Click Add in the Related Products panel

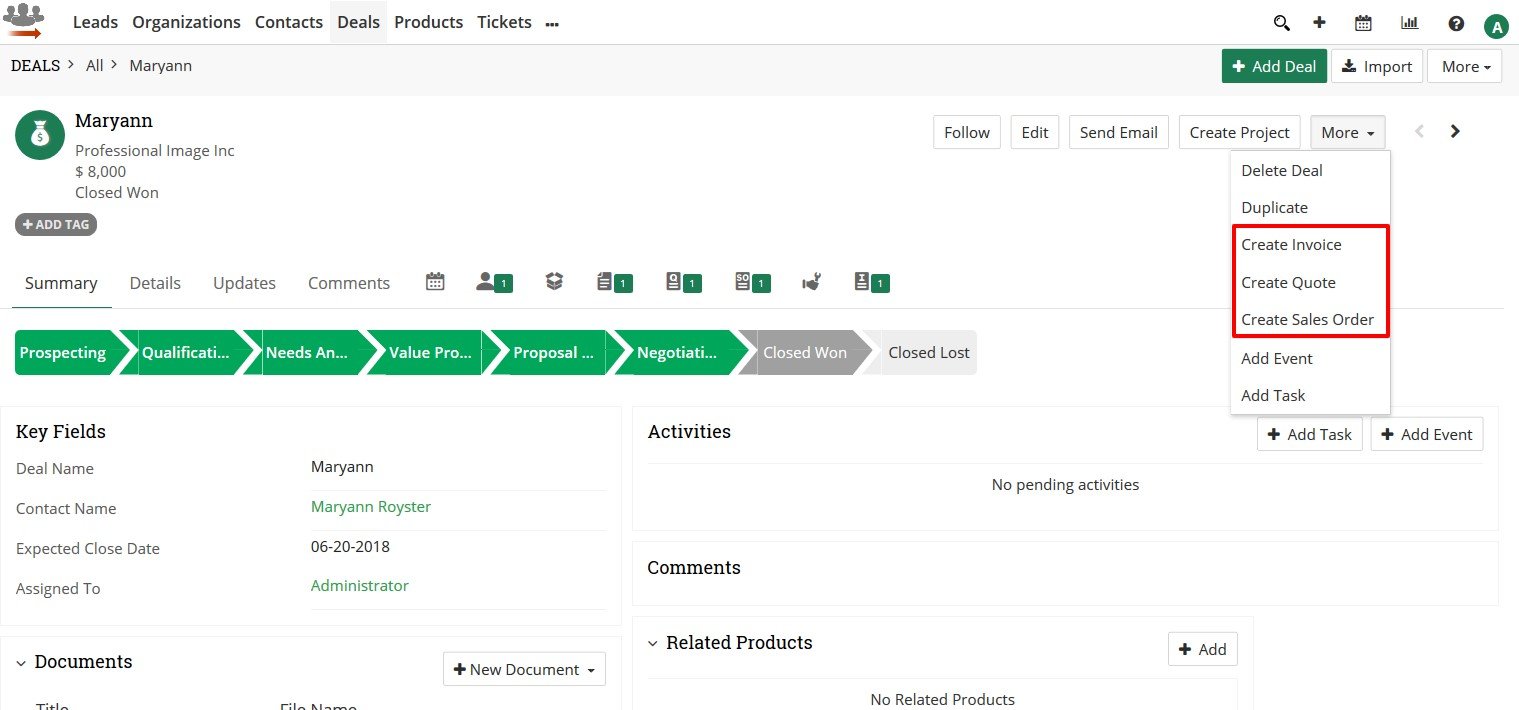1203,649
